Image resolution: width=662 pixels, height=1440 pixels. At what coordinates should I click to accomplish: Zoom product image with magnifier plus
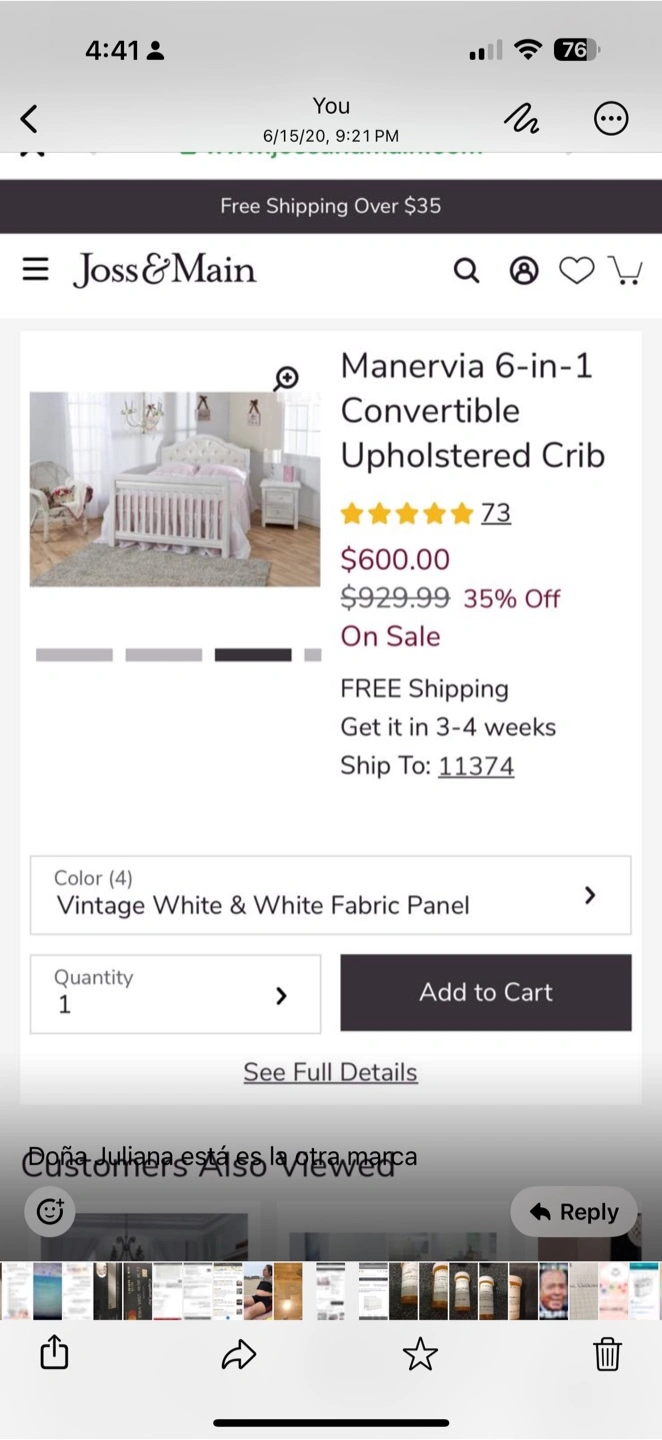(x=287, y=378)
